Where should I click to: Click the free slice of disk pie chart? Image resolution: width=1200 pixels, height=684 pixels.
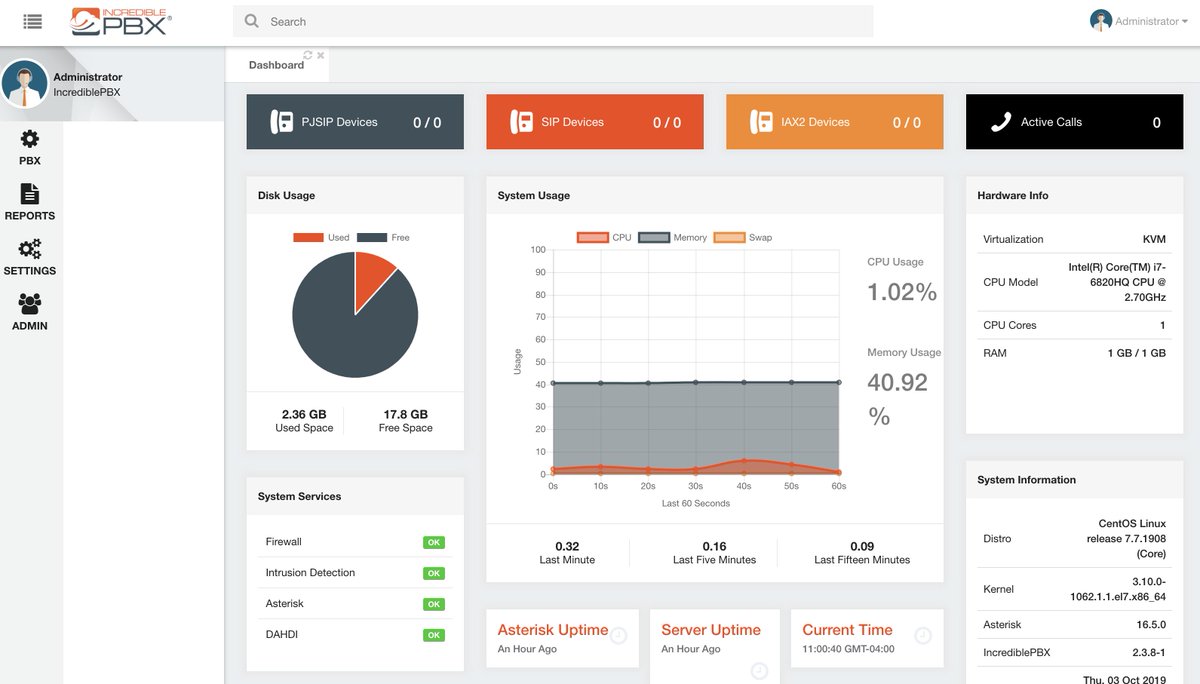[x=345, y=330]
